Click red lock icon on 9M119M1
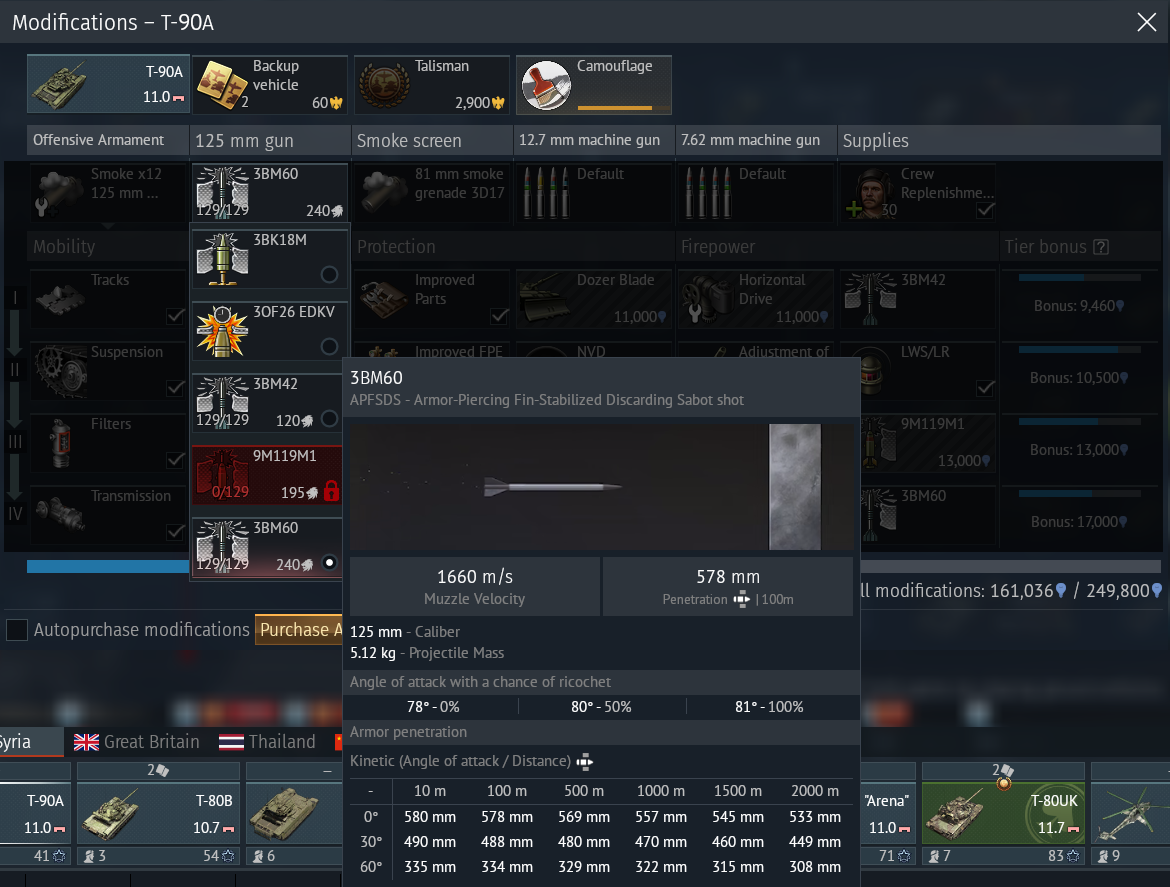1170x887 pixels. point(331,491)
